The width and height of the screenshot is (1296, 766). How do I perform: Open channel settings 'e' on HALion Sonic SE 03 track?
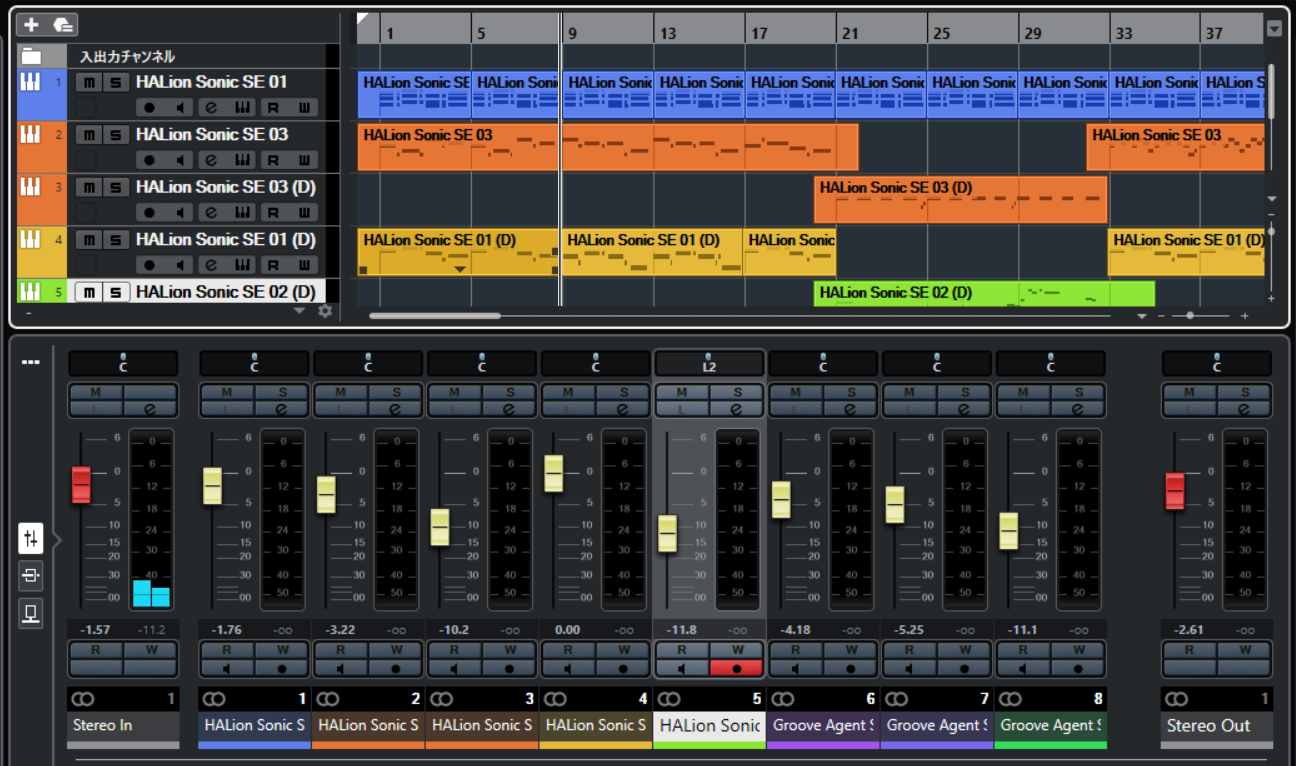211,160
